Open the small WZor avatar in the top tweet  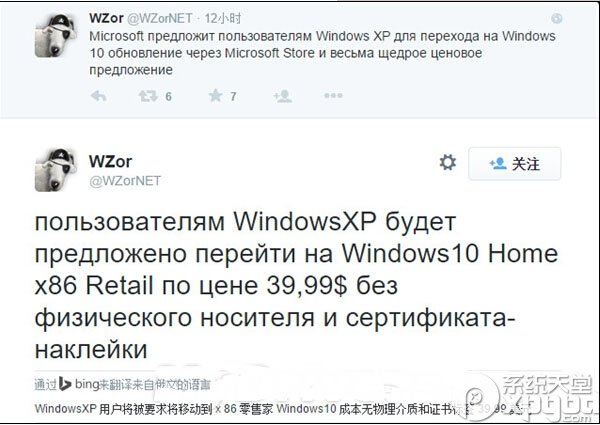point(55,36)
